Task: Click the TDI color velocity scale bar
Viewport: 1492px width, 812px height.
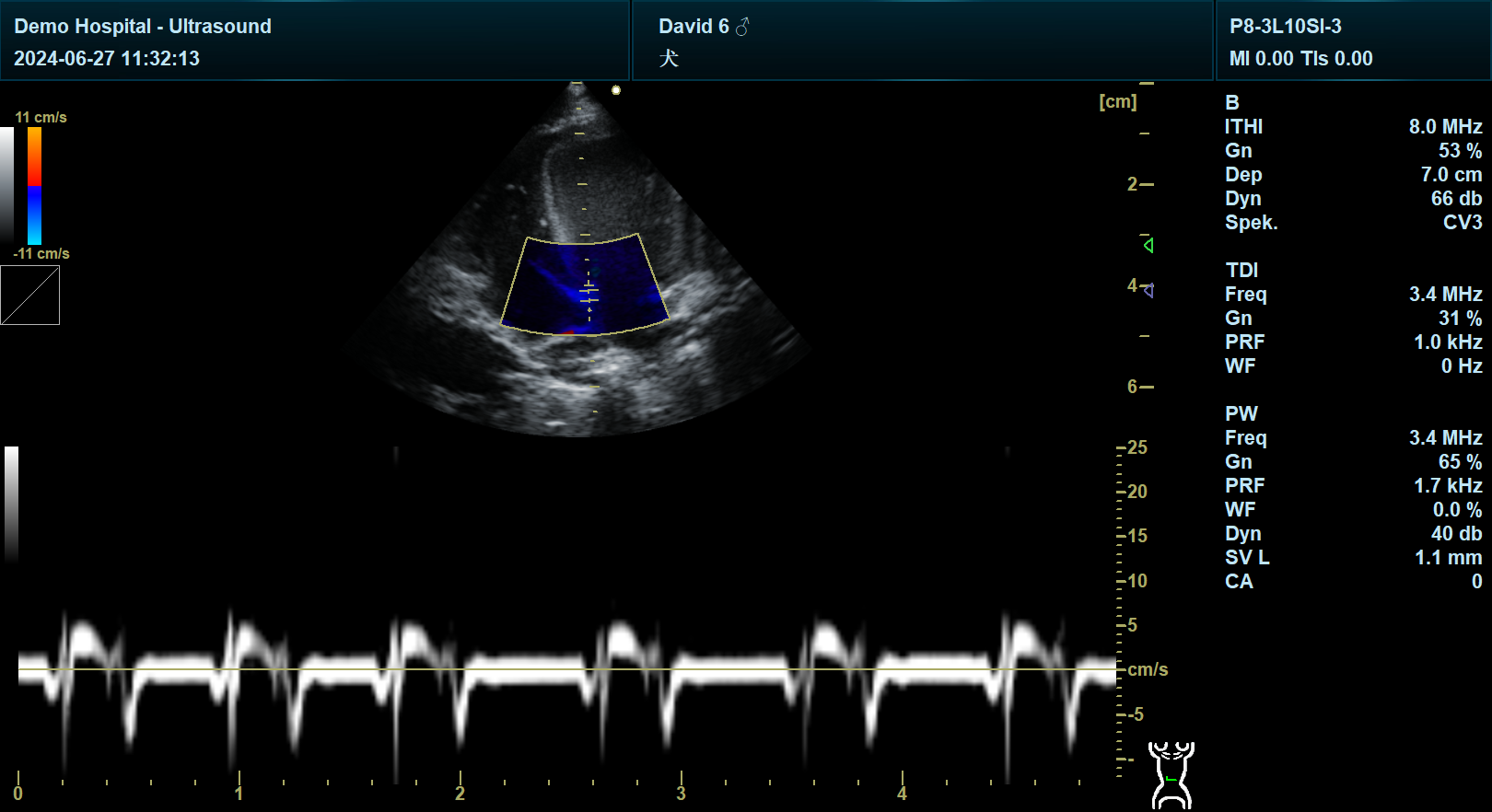Action: tap(34, 185)
